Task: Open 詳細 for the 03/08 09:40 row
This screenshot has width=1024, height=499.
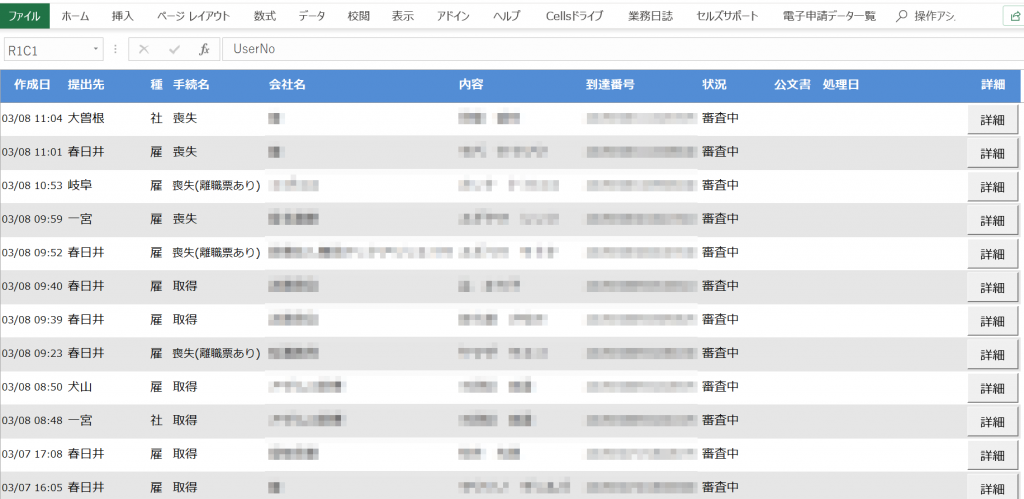Action: [993, 288]
